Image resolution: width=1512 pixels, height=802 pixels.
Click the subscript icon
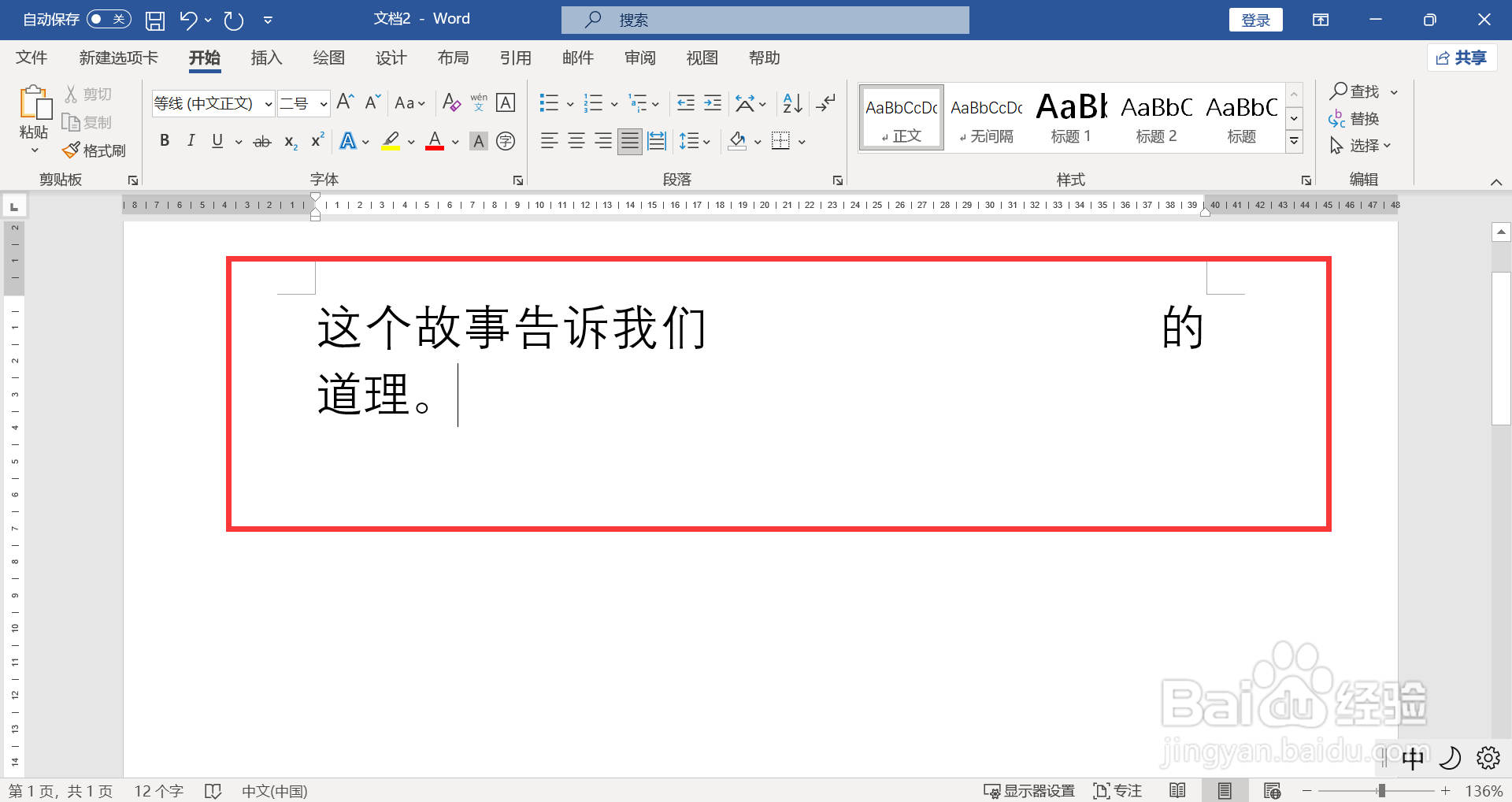pos(289,142)
